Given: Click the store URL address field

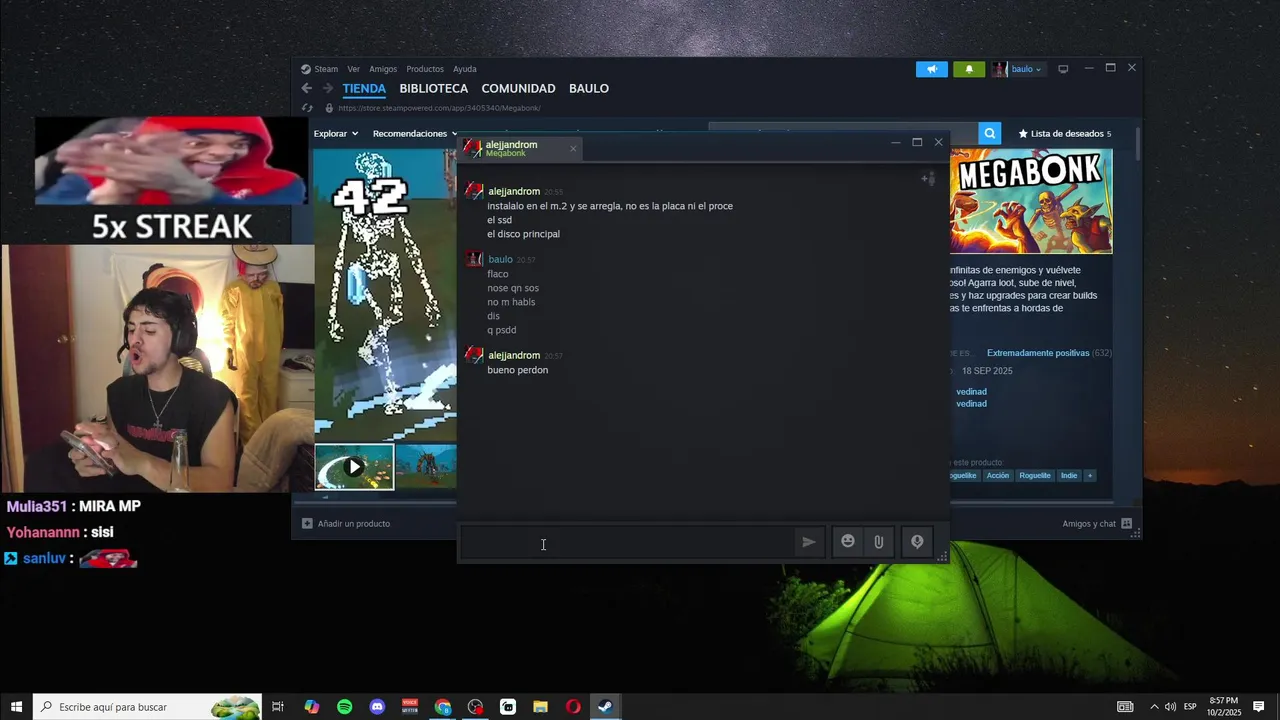Looking at the screenshot, I should pos(440,108).
